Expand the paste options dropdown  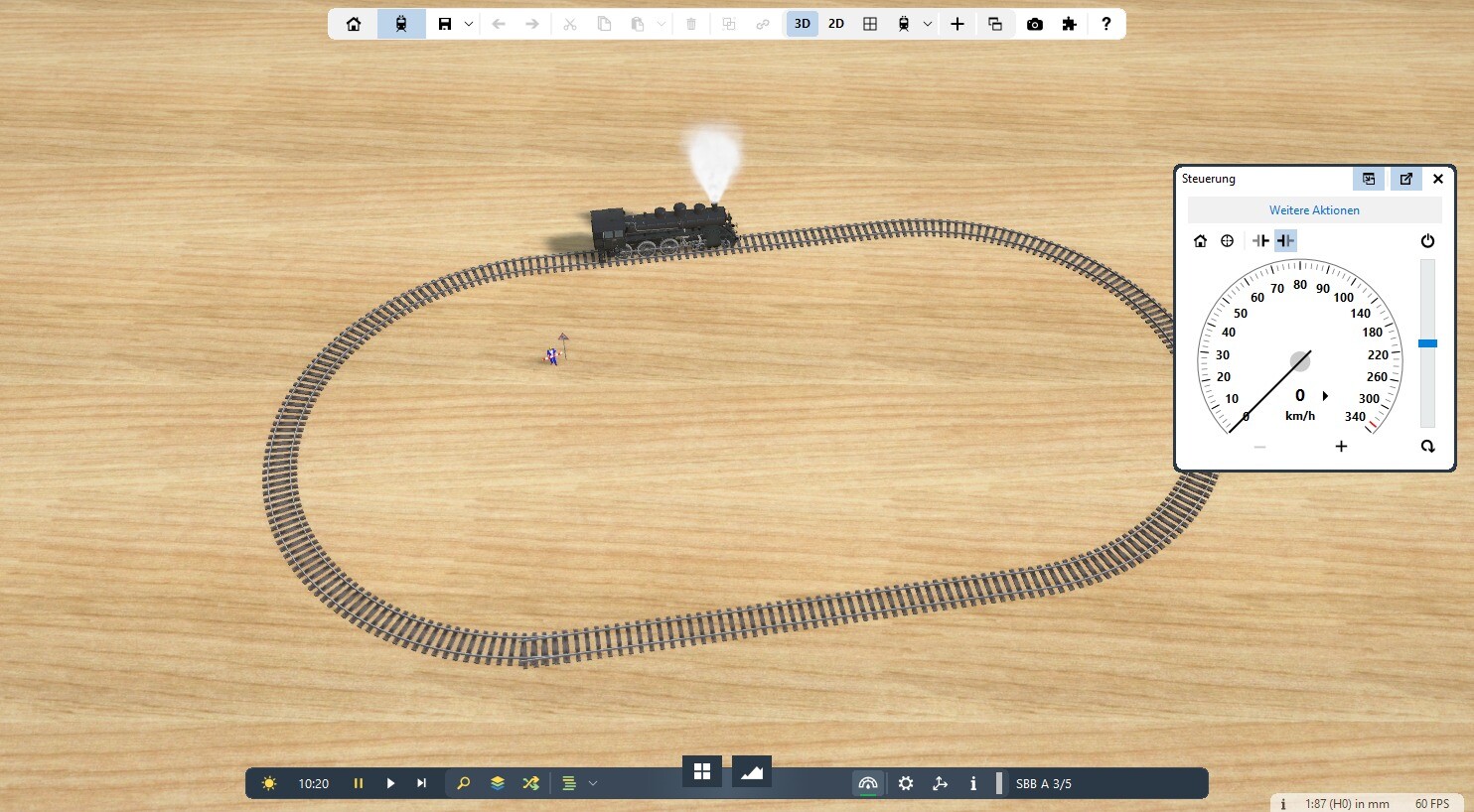click(x=662, y=24)
